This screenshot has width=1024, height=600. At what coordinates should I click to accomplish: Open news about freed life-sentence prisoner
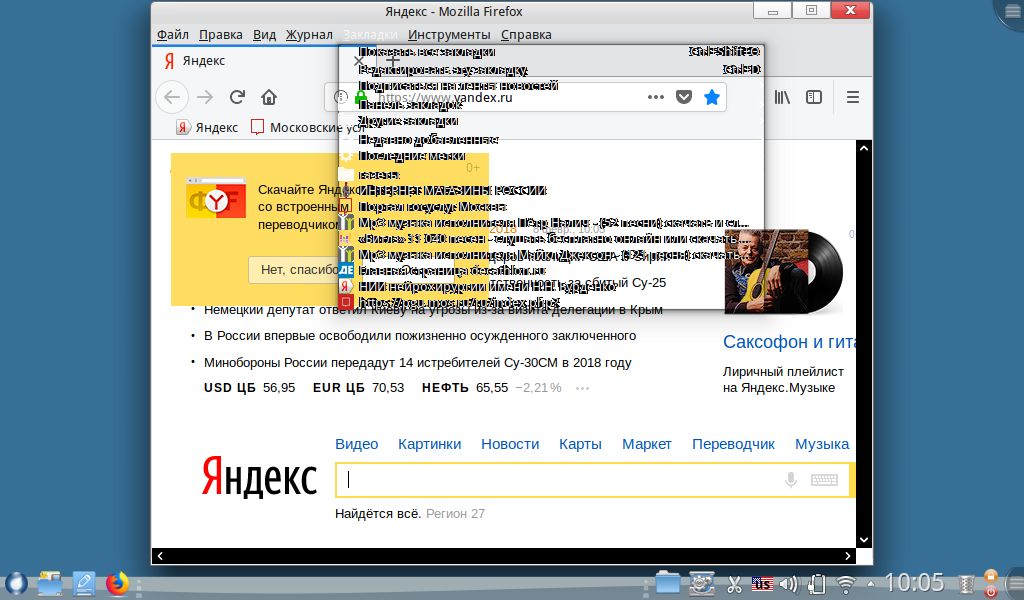(420, 336)
